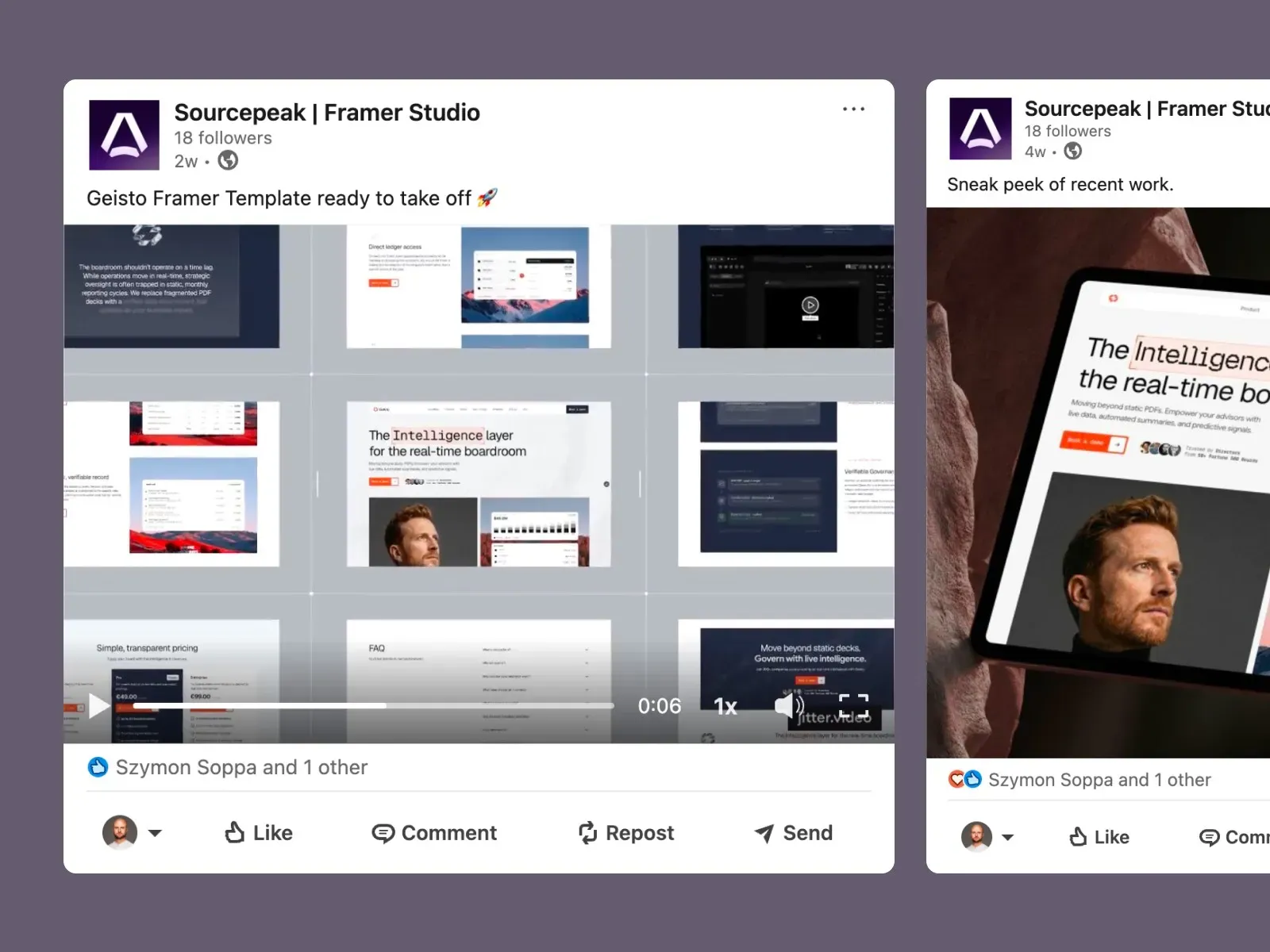
Task: Like the Geisto Framer Template post
Action: coord(259,832)
